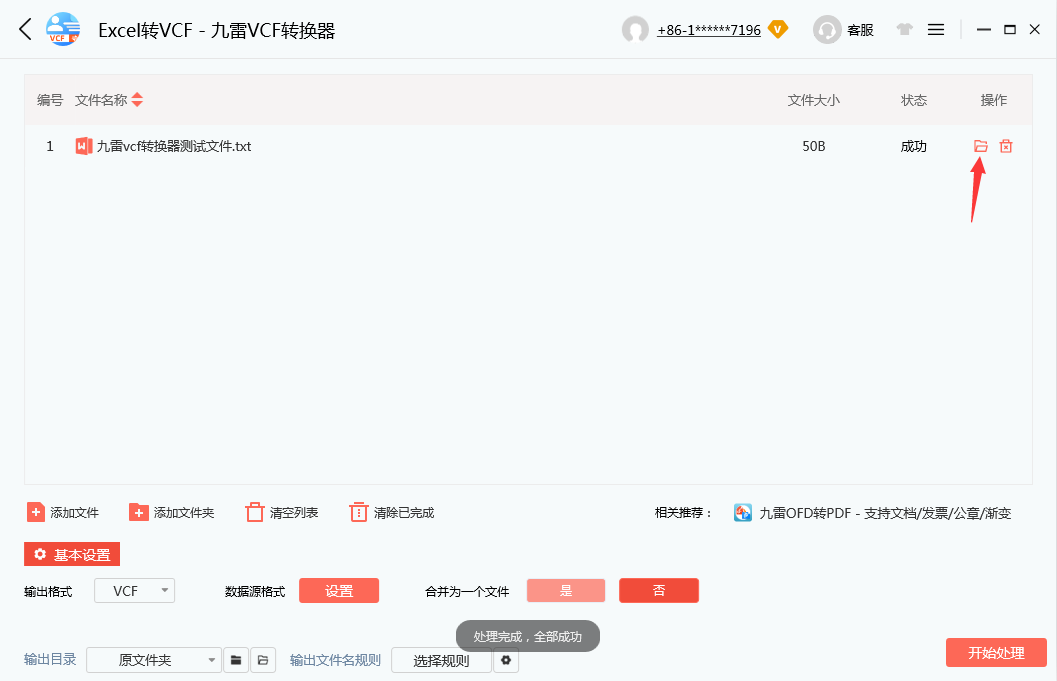Image resolution: width=1057 pixels, height=681 pixels.
Task: Open filename rule gear settings
Action: pos(506,660)
